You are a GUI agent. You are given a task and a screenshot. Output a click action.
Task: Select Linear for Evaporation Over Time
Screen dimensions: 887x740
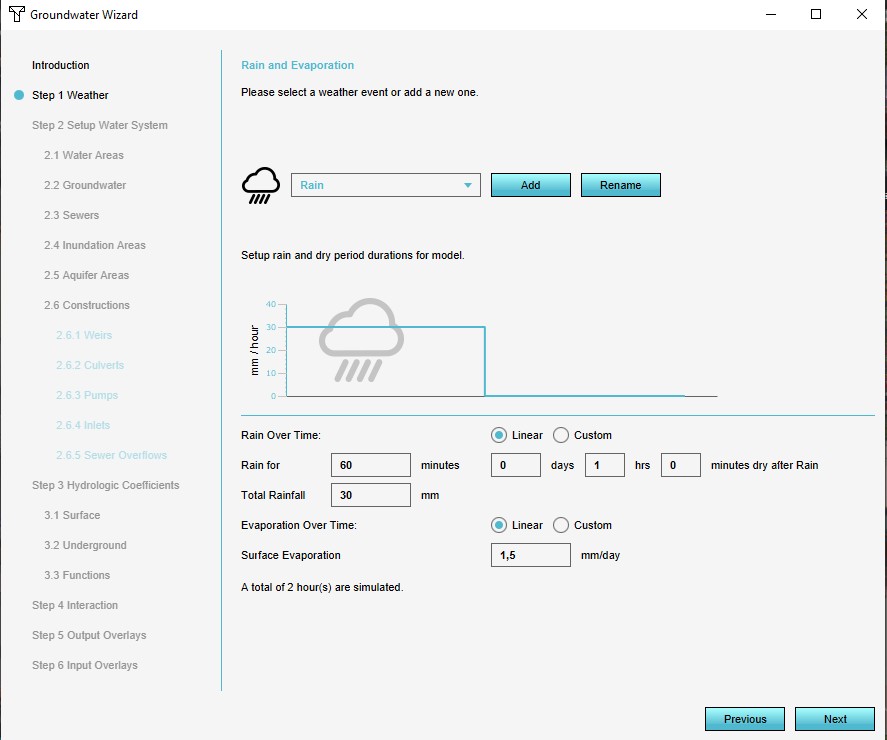coord(499,525)
